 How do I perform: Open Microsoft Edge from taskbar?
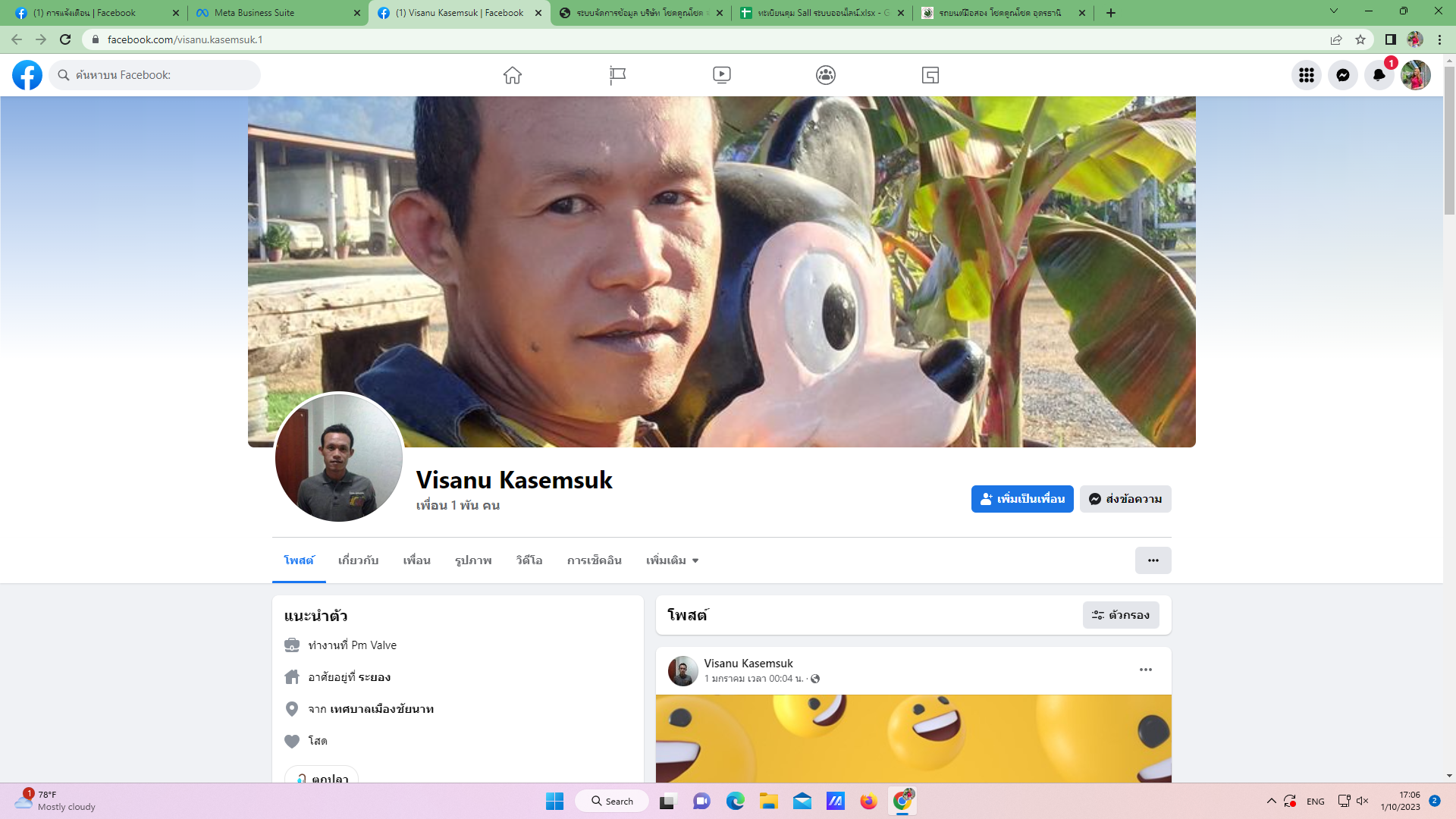pyautogui.click(x=735, y=801)
